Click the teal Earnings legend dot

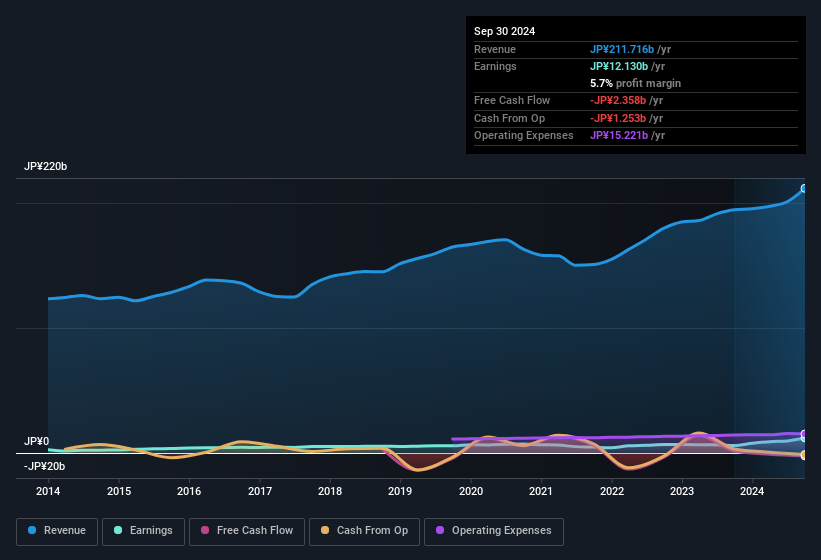point(118,530)
